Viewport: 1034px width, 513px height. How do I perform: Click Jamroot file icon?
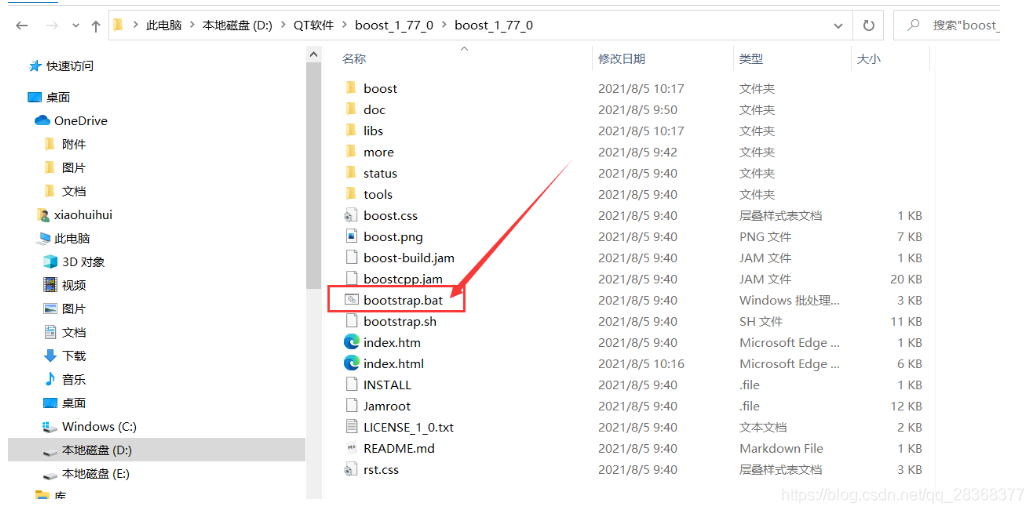point(351,406)
